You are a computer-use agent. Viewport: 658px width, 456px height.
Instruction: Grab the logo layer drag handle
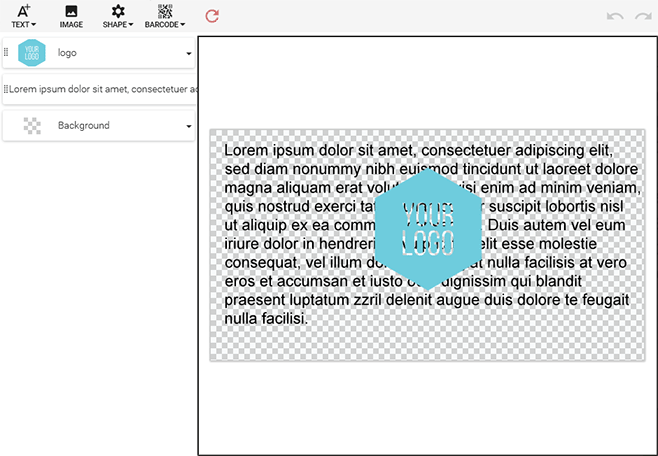(6, 53)
